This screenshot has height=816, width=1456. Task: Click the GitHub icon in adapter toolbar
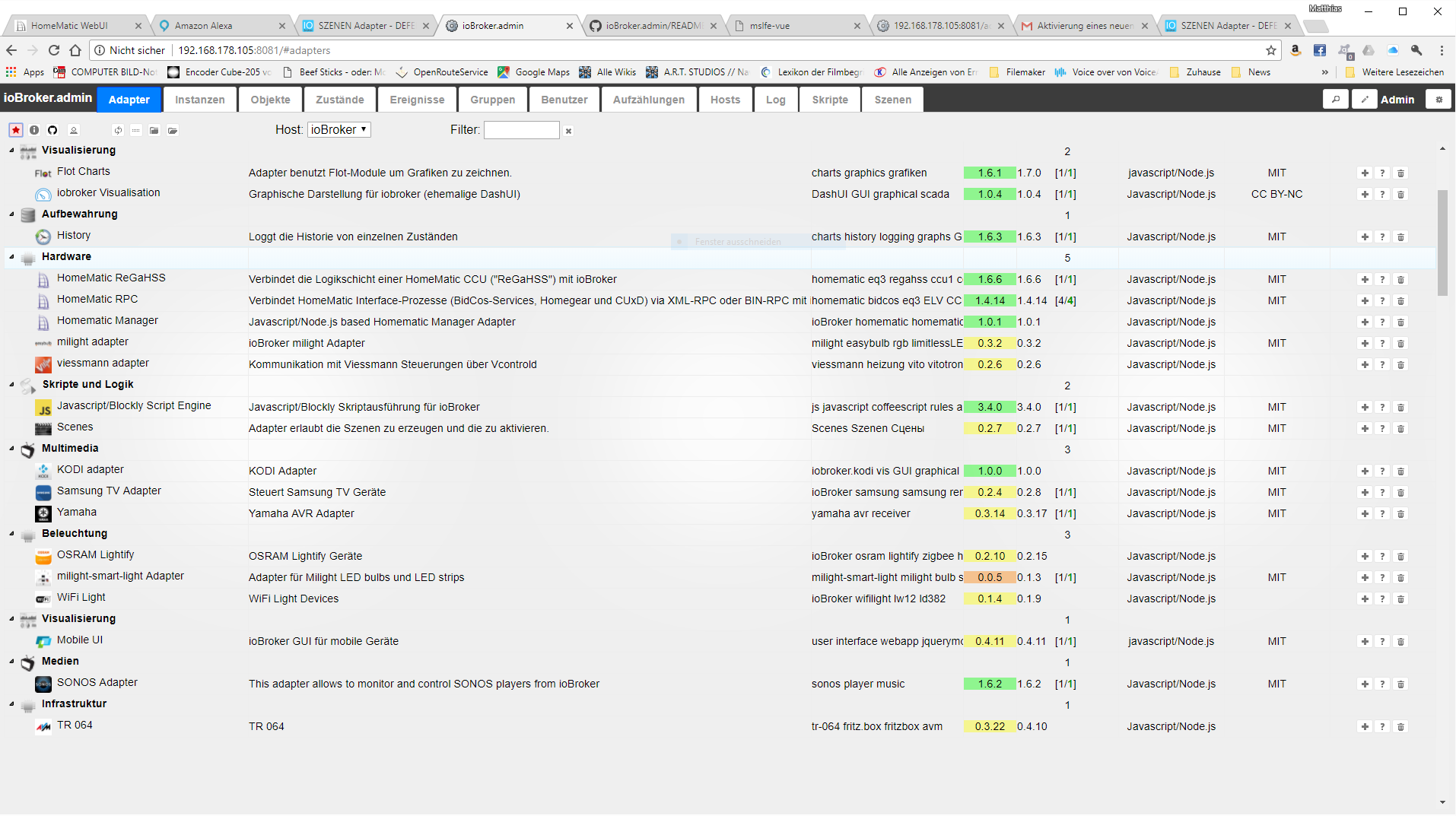(52, 130)
